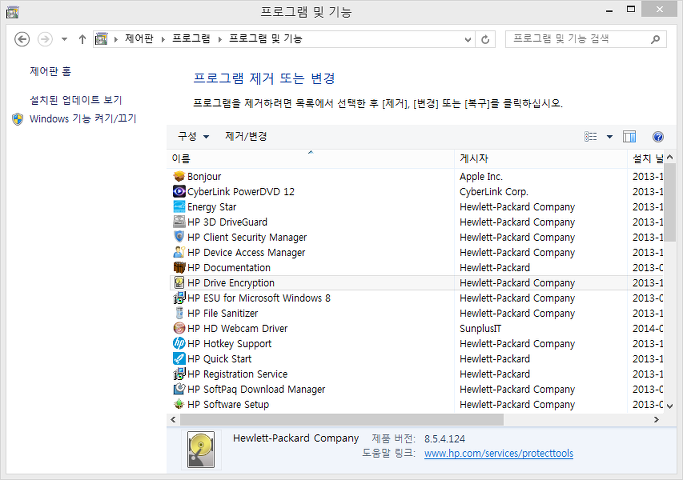Click the CyberLink Corp. publisher cell
This screenshot has width=683, height=480.
[494, 192]
